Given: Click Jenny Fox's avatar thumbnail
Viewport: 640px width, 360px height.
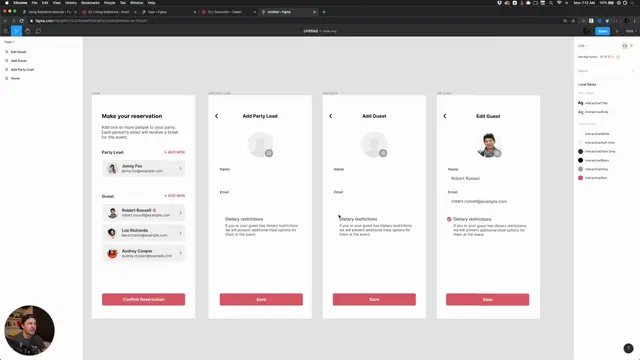Looking at the screenshot, I should (x=112, y=169).
